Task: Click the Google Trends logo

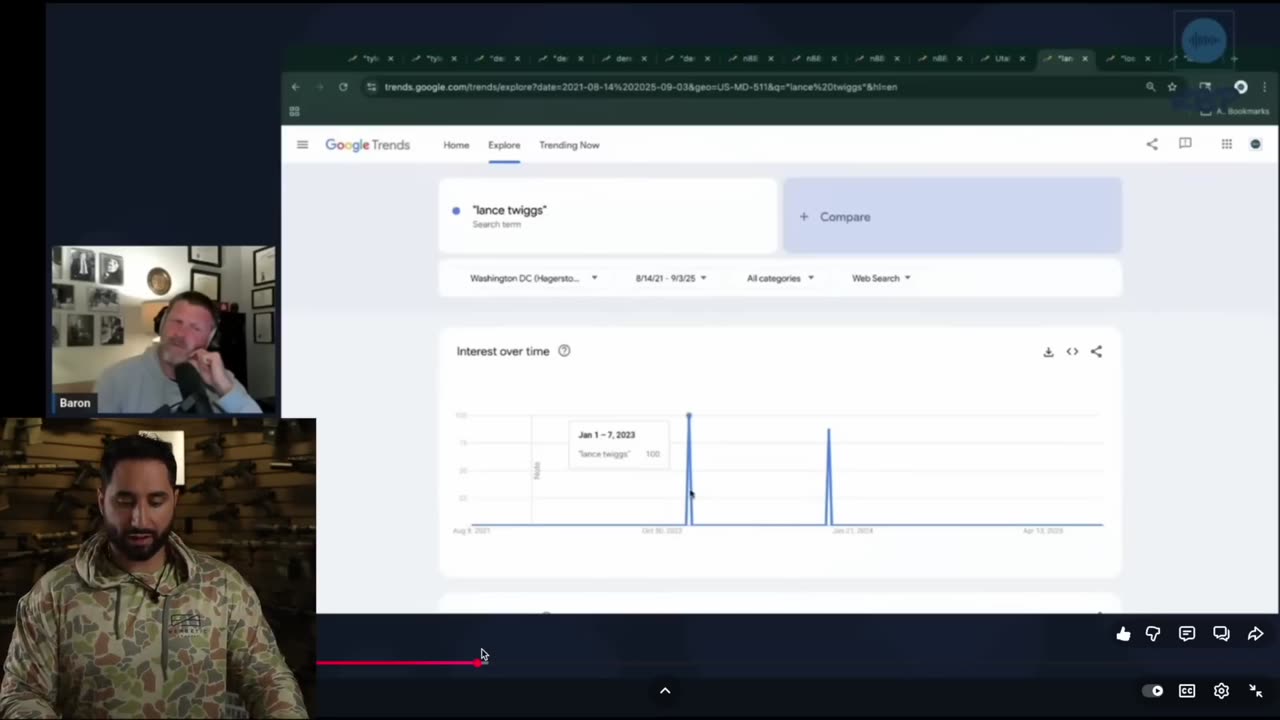Action: click(367, 145)
